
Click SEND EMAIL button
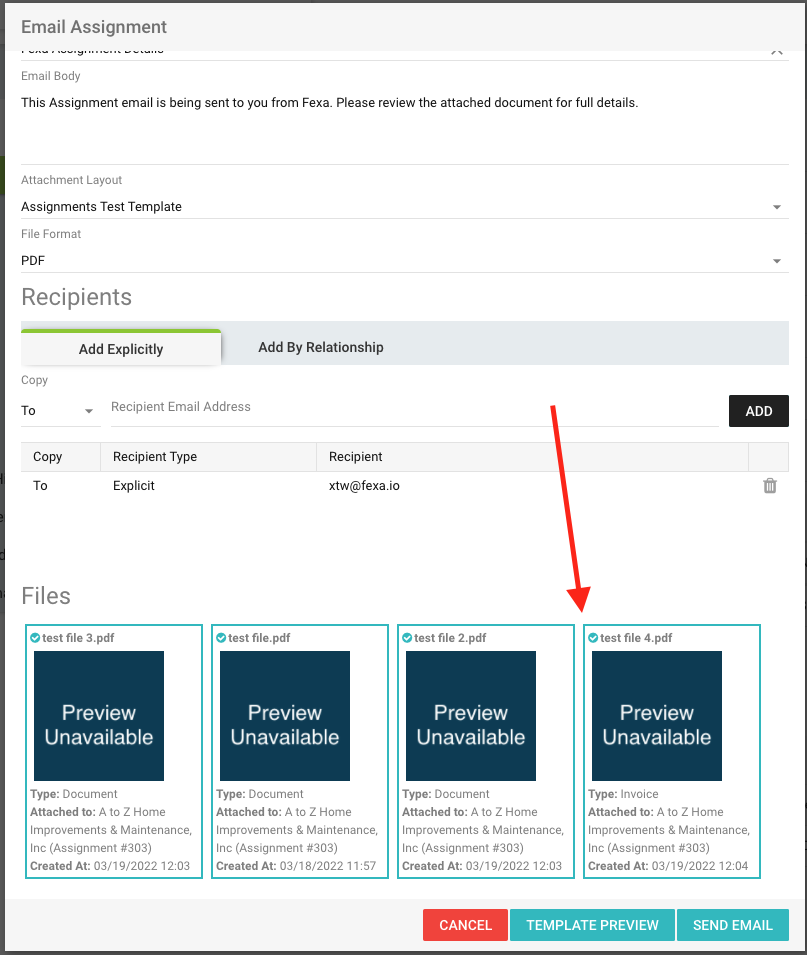pyautogui.click(x=733, y=925)
